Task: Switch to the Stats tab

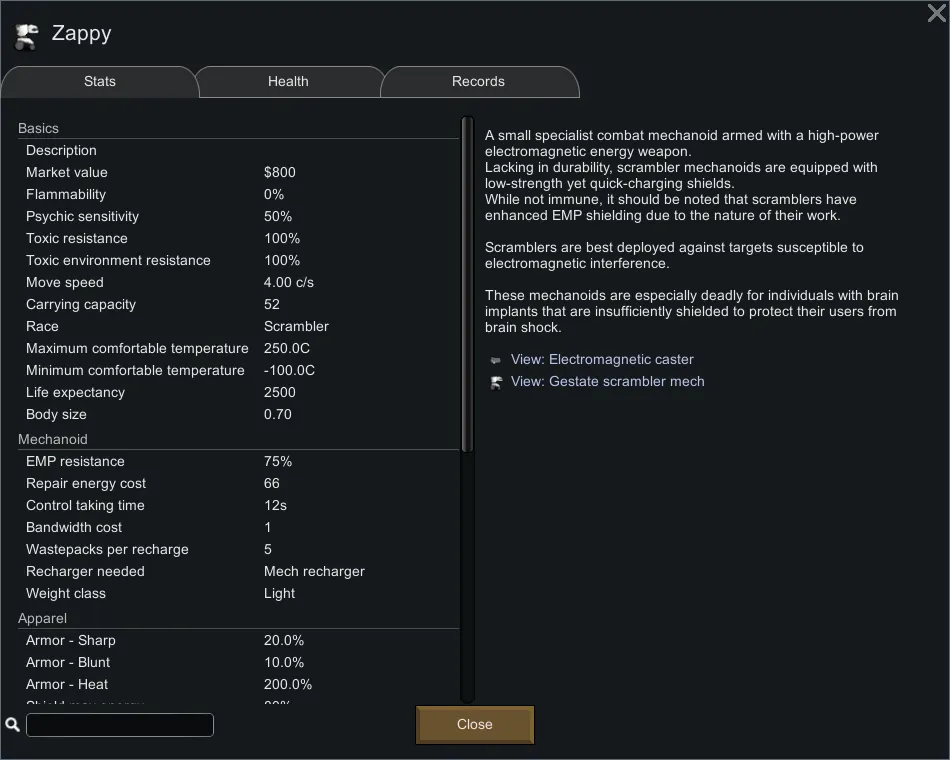Action: click(x=100, y=82)
